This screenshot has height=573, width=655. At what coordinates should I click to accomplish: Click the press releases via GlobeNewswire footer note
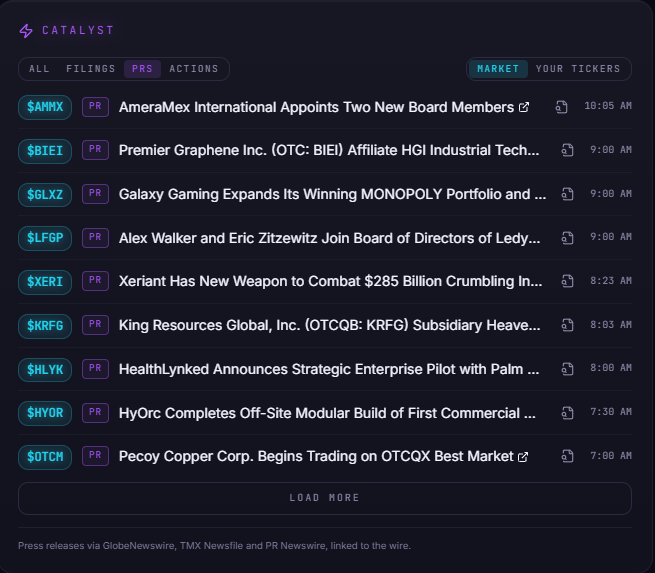(x=214, y=546)
